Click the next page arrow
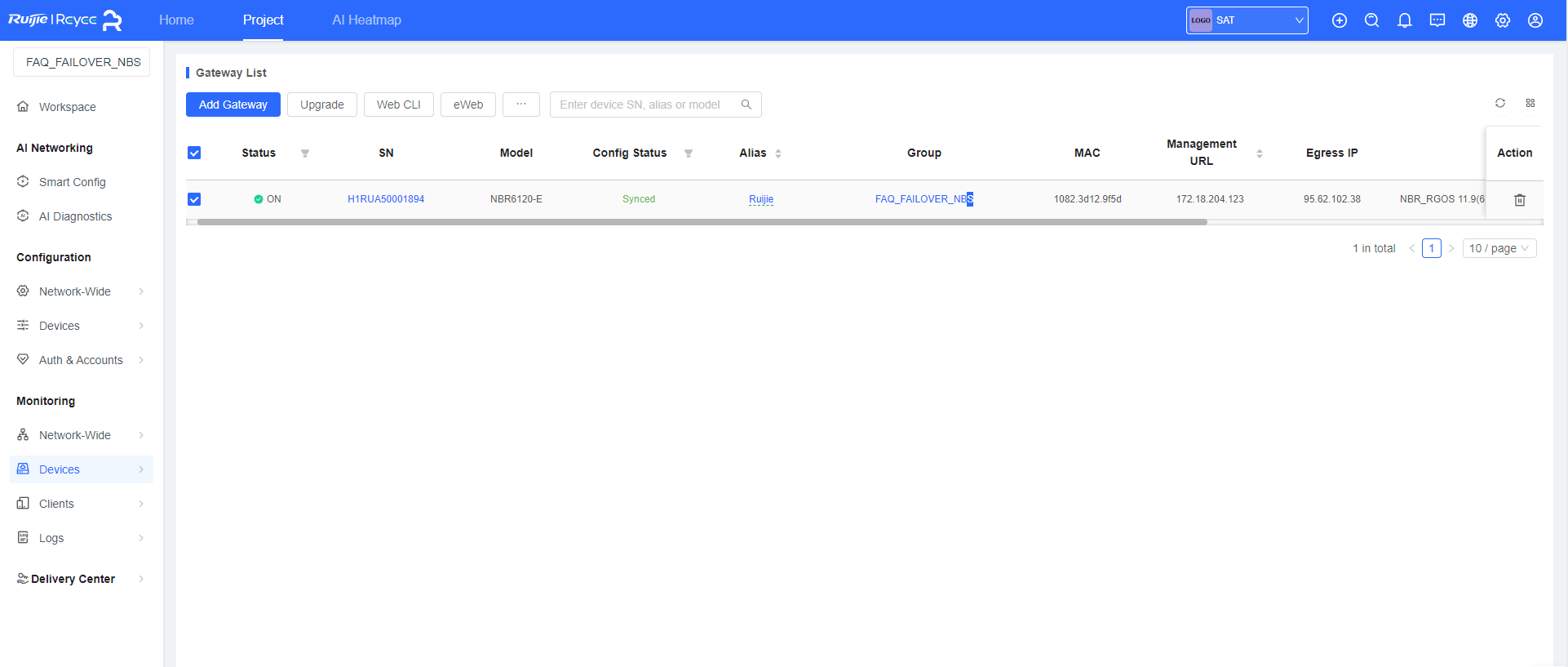 click(1451, 248)
